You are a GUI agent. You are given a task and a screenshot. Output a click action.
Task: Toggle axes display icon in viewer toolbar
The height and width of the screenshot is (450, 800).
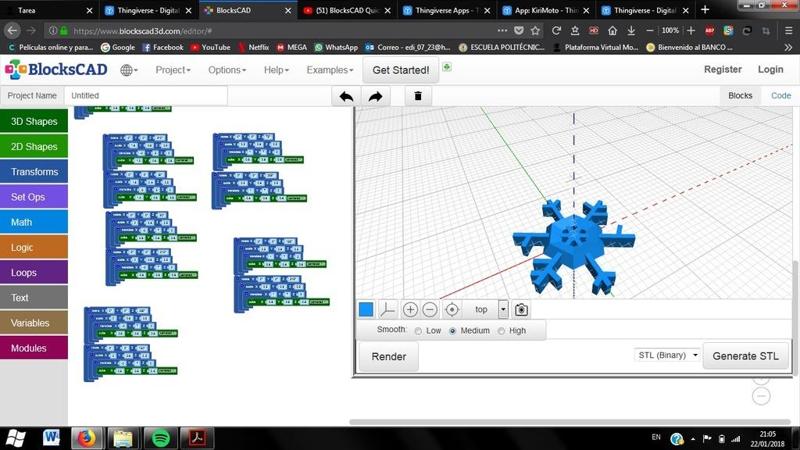[388, 309]
